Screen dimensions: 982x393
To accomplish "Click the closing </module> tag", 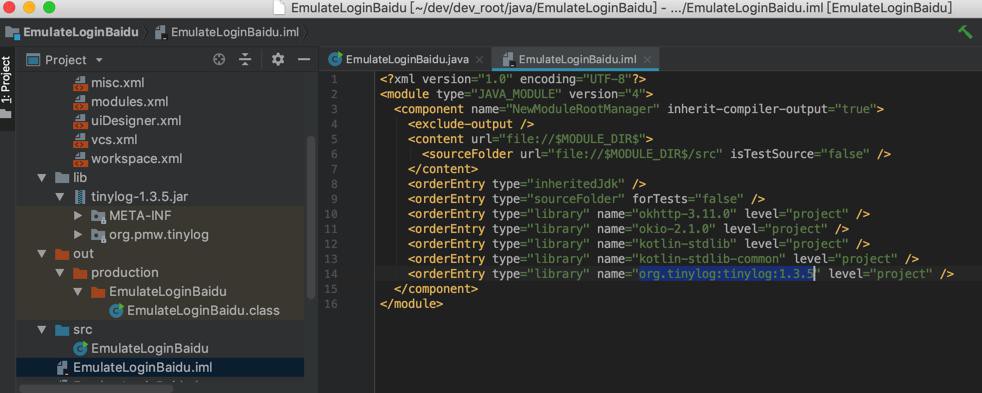I will coord(411,304).
